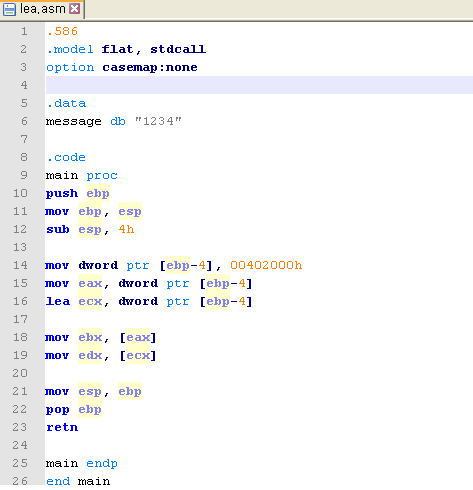Click the db keyword on line 6

coord(118,121)
